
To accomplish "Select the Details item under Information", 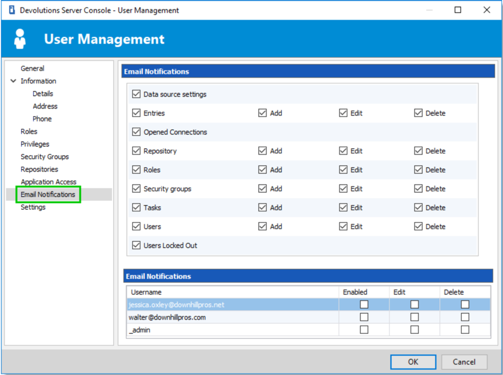I will (43, 94).
